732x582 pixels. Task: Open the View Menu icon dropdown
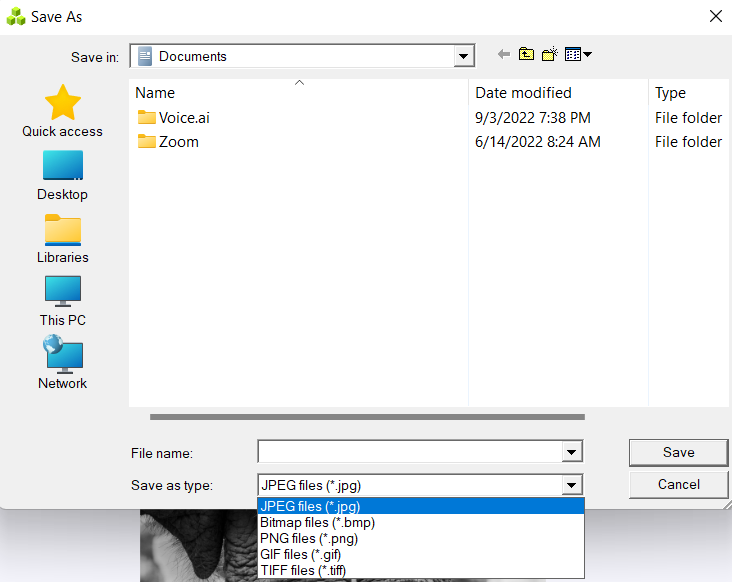[x=578, y=55]
